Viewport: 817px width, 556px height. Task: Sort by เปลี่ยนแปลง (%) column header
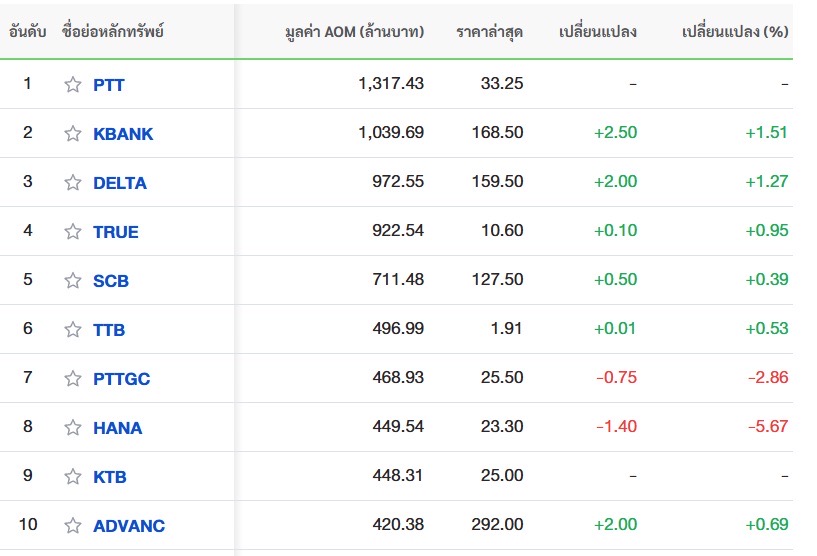(x=734, y=31)
